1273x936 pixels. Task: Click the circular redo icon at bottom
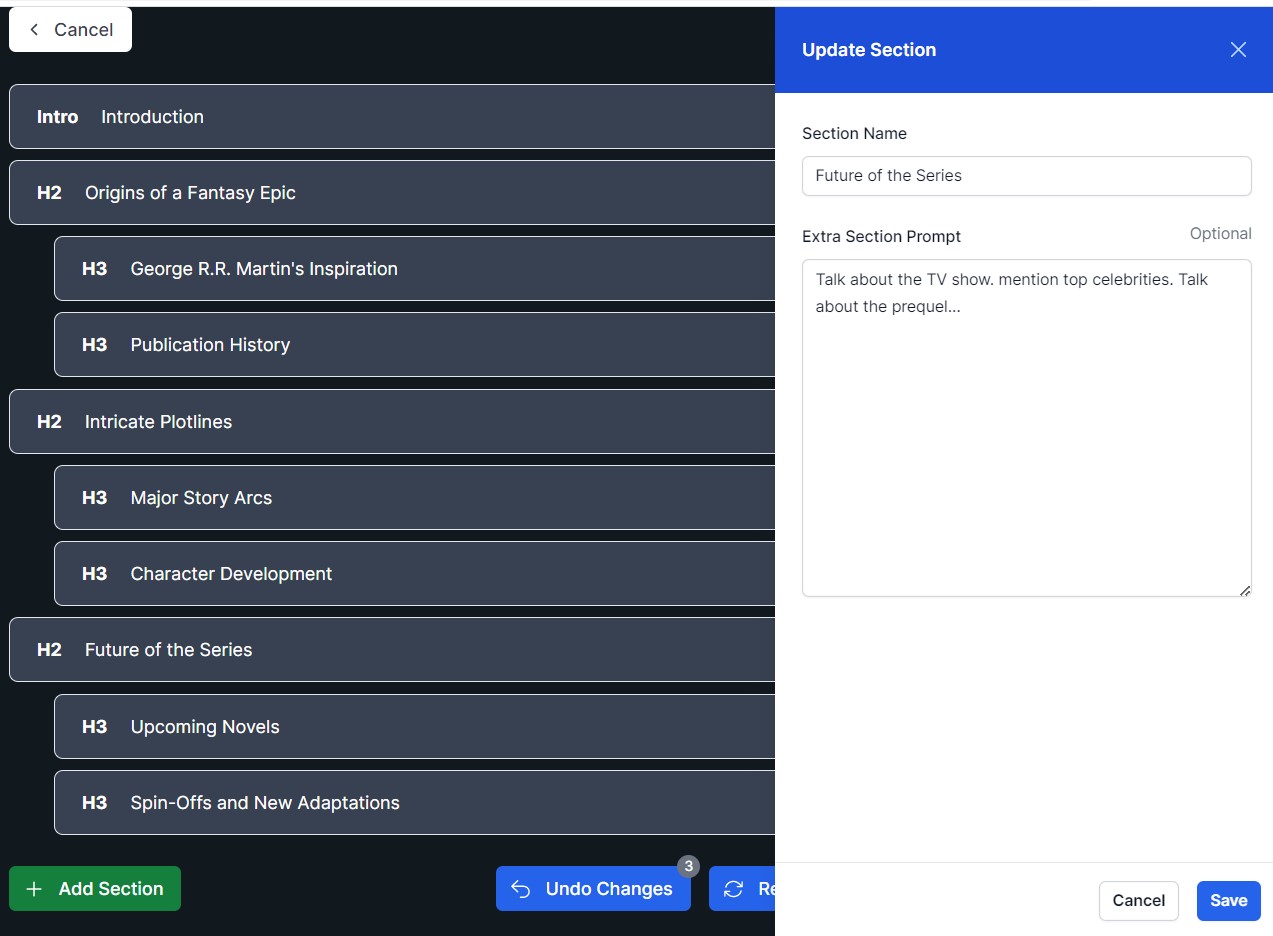733,888
